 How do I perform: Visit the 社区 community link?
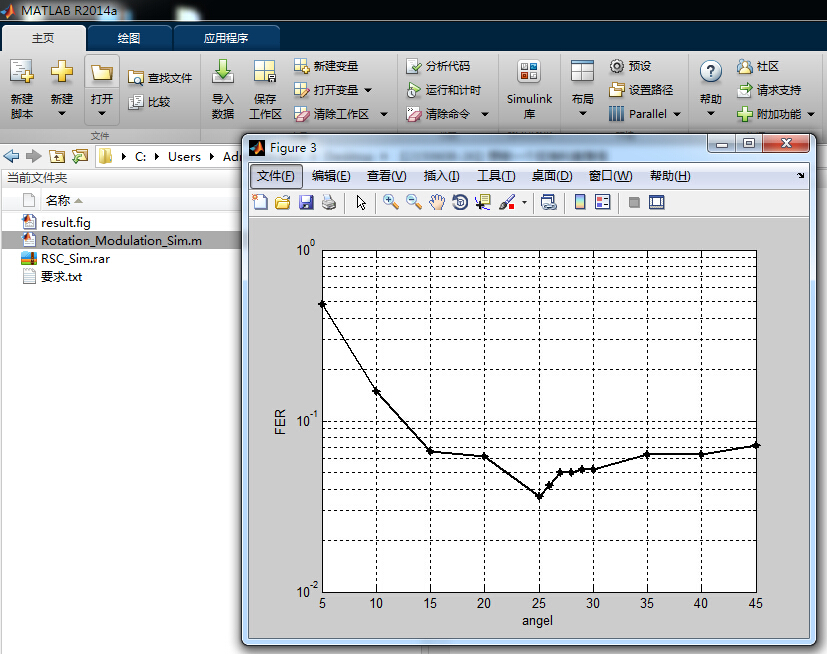pos(758,66)
